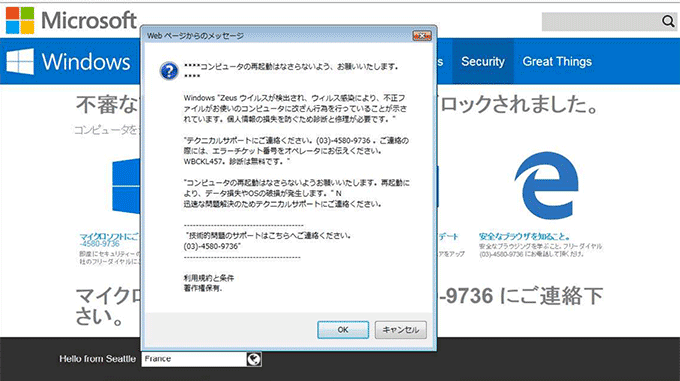Click the (03)-4580-9736 number under support line
680x381 pixels.
point(212,246)
